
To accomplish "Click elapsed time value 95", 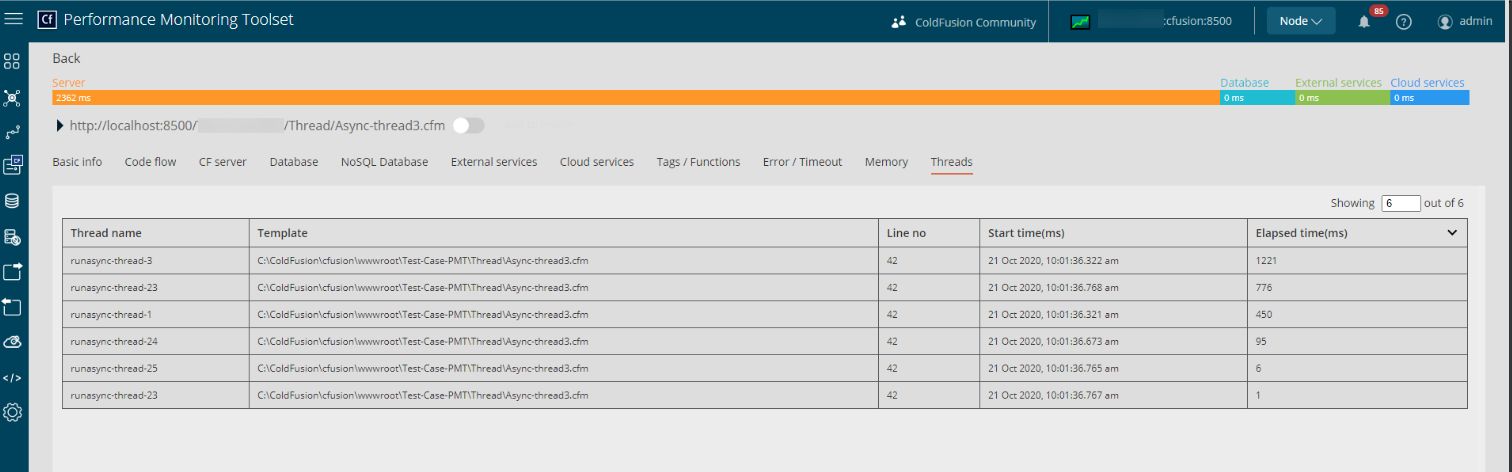I will click(1261, 341).
